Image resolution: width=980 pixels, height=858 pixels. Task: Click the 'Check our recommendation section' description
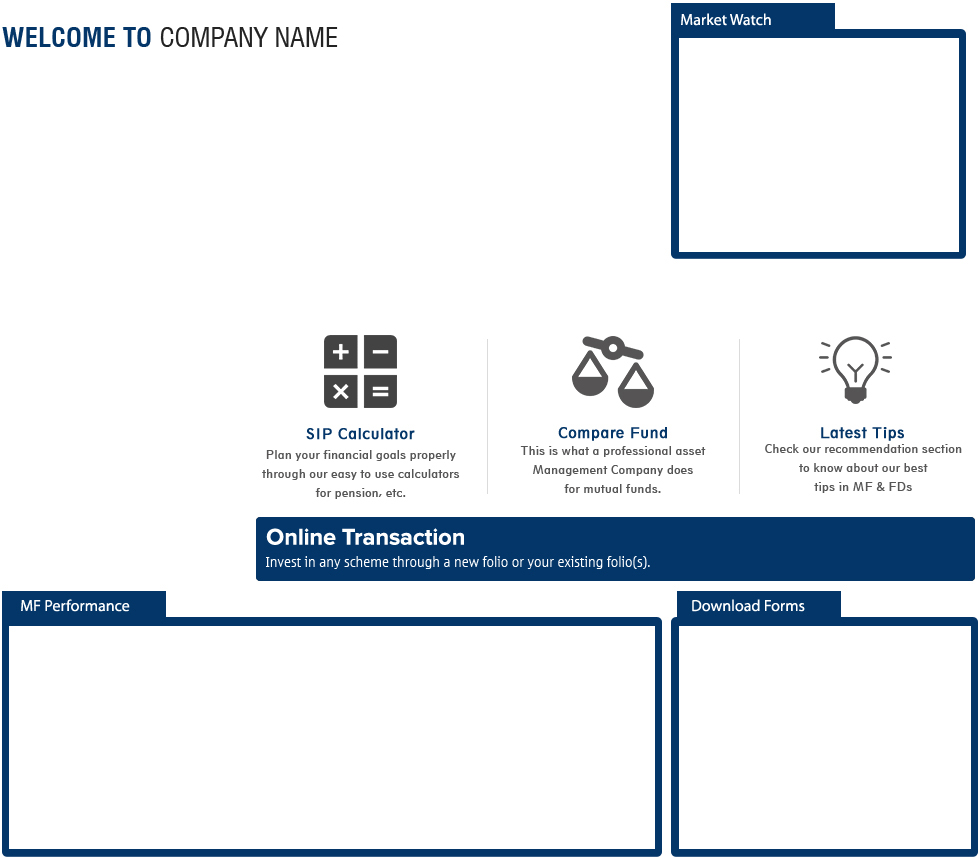(862, 449)
